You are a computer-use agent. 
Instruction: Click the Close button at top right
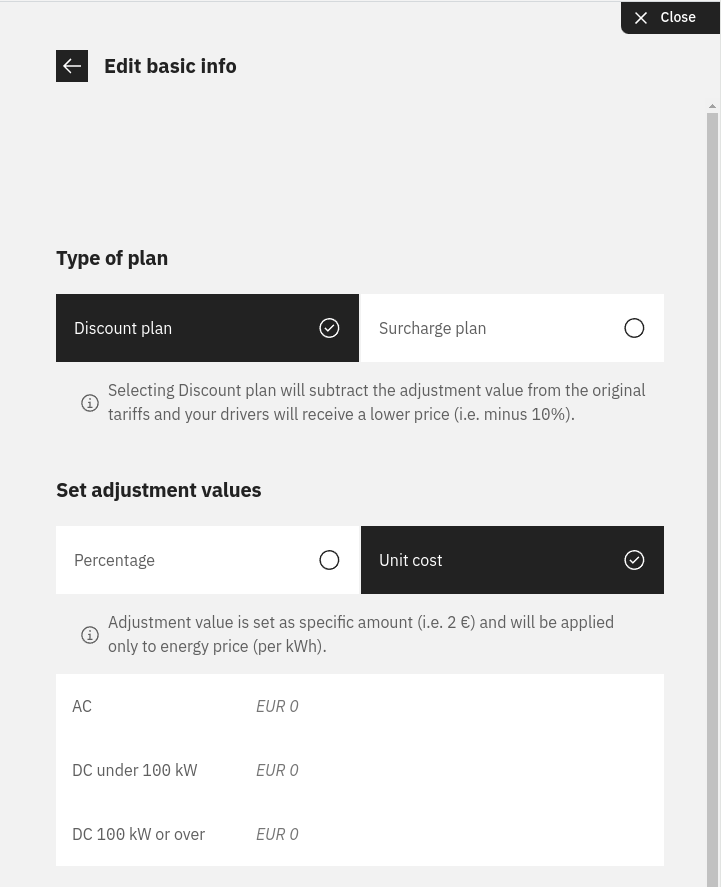click(x=670, y=17)
